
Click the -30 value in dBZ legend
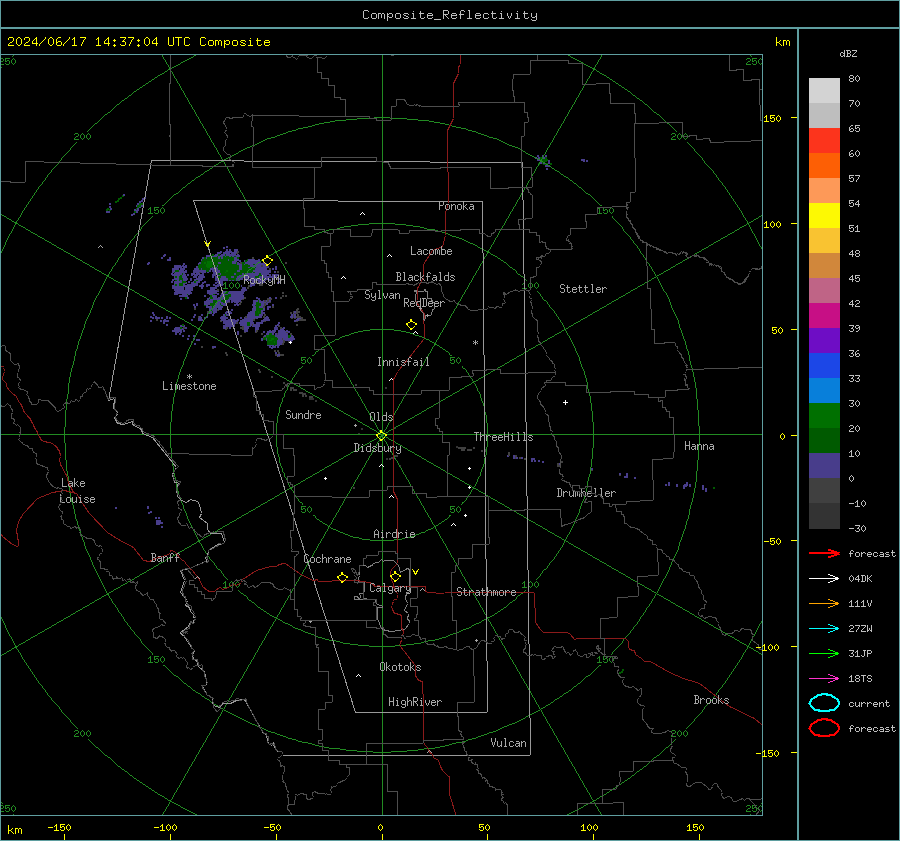coord(858,528)
